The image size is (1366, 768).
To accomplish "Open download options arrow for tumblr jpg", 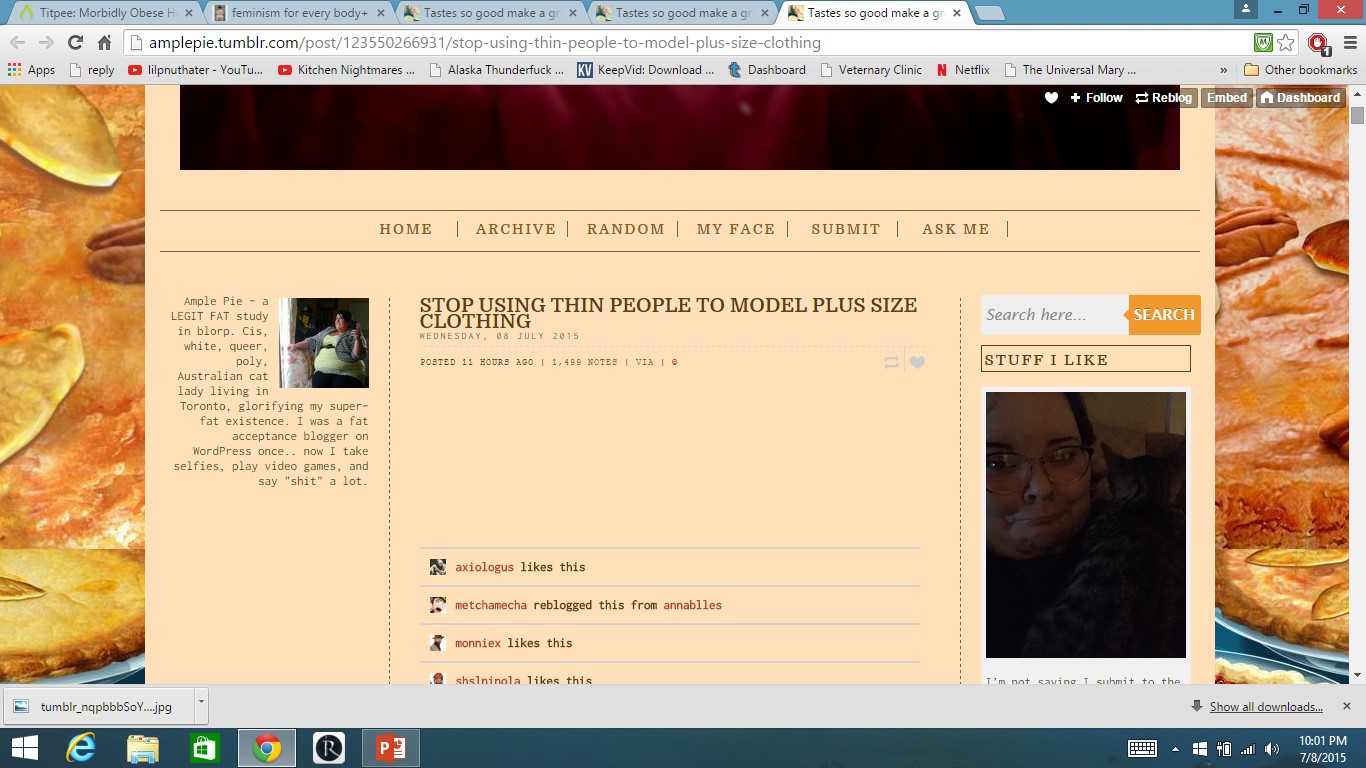I will 201,704.
